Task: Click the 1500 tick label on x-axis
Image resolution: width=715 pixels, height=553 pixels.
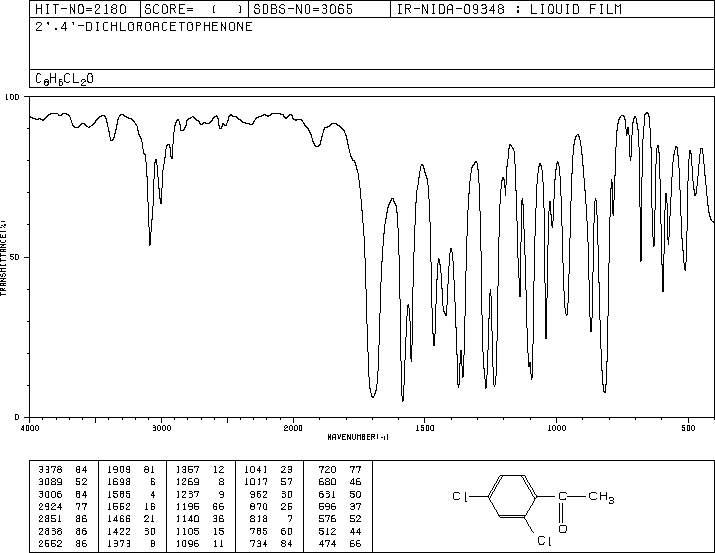Action: (425, 428)
